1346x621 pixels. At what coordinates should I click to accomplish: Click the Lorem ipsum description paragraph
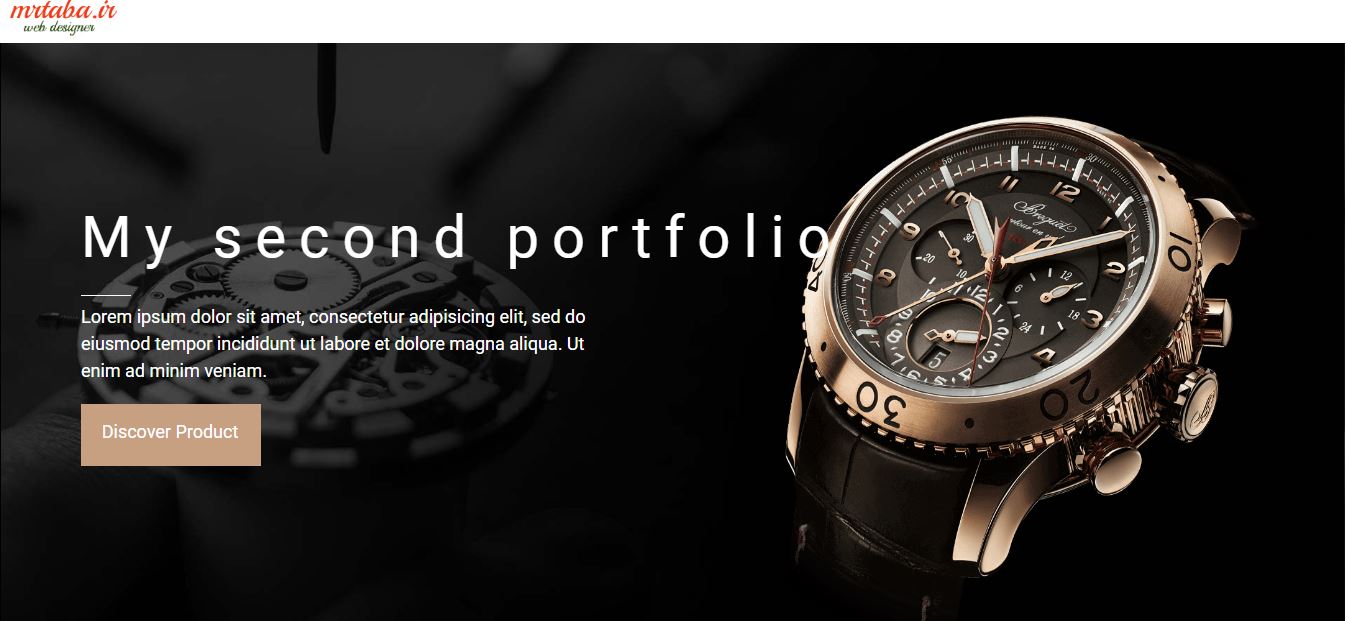333,344
